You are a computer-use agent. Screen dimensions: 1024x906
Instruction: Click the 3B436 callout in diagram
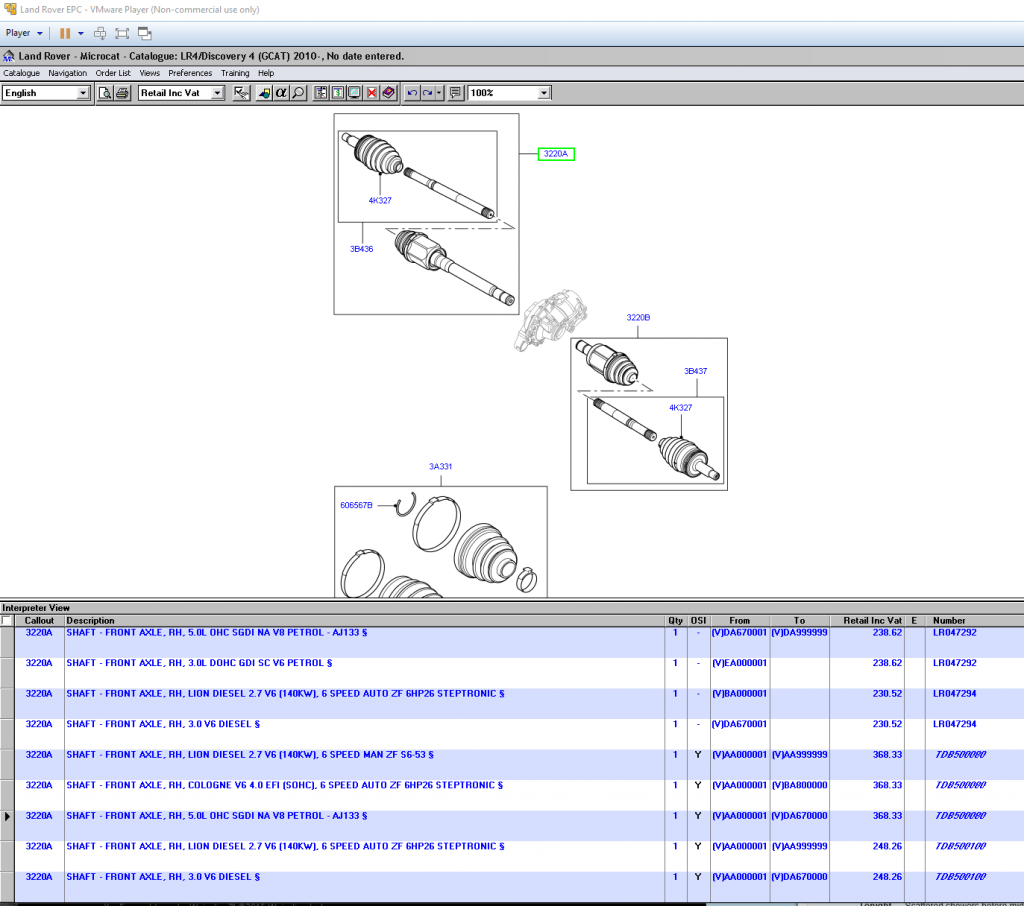click(361, 249)
